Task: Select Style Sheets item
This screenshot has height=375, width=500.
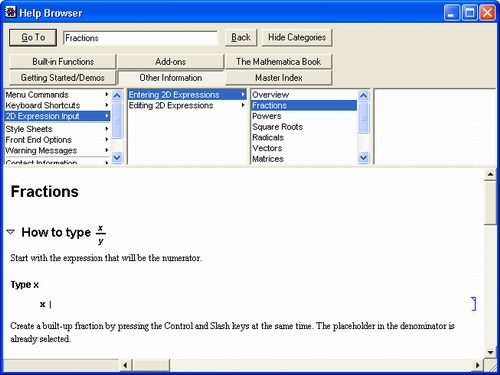Action: point(57,129)
